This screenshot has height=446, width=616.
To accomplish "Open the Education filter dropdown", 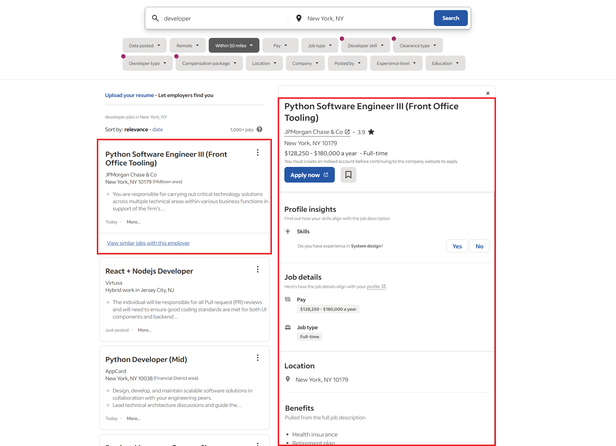I will [x=445, y=63].
